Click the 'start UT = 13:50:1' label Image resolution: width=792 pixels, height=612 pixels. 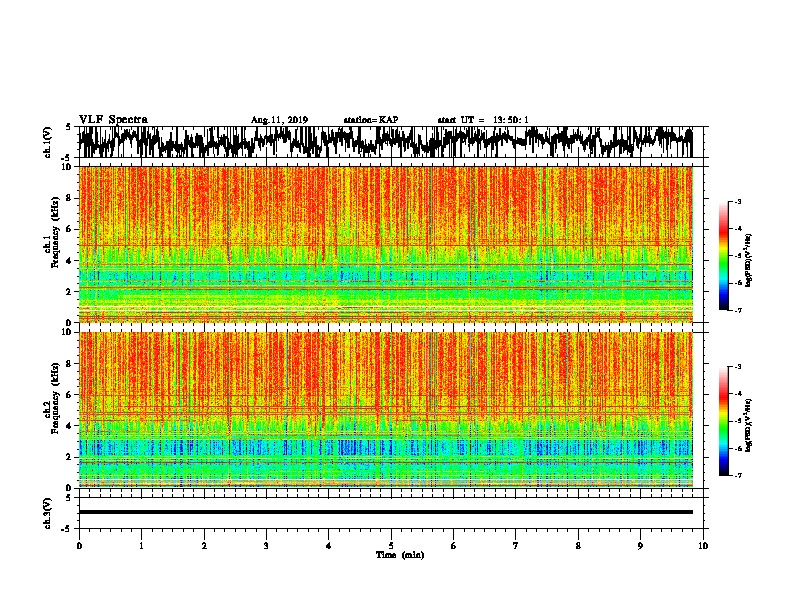(x=483, y=120)
